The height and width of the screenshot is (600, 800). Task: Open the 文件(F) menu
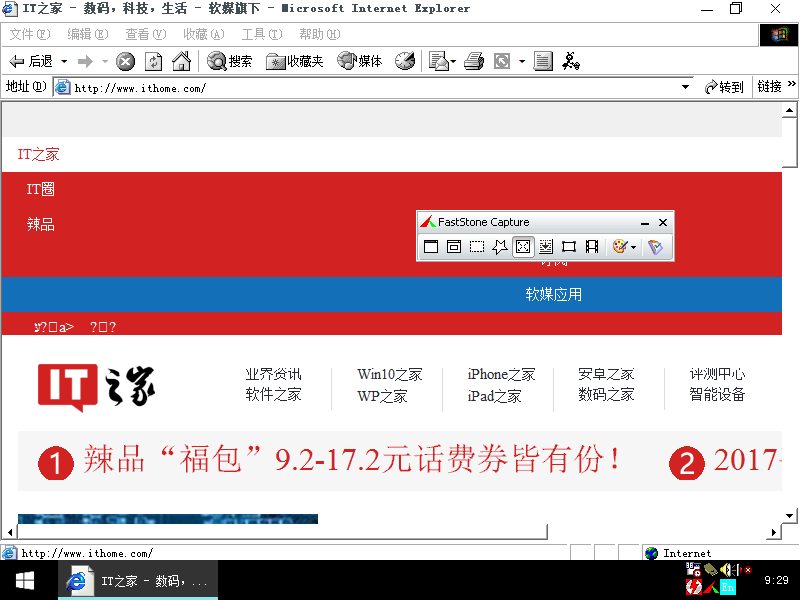click(30, 34)
